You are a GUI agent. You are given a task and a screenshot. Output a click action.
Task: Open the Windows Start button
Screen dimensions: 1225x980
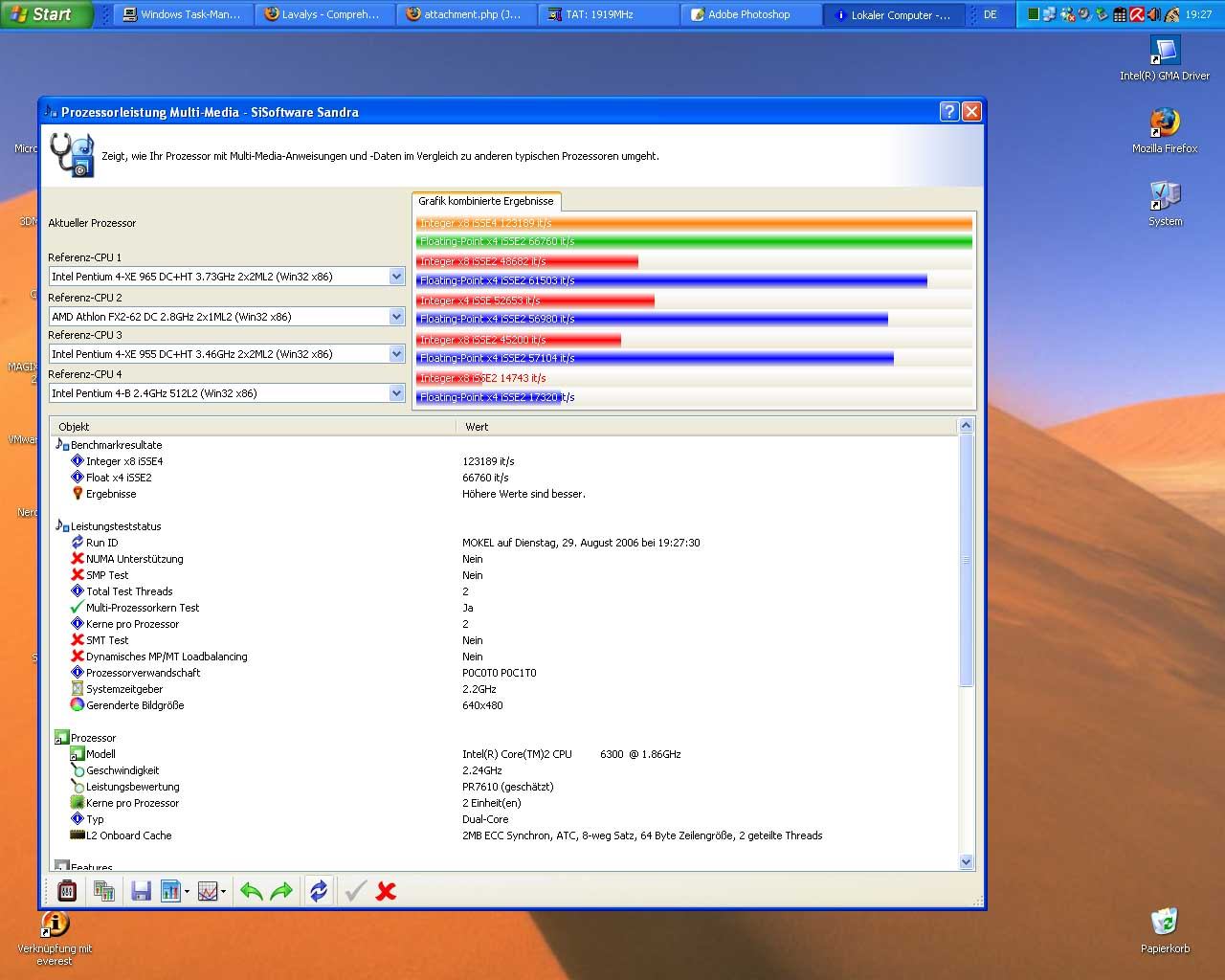tap(46, 14)
